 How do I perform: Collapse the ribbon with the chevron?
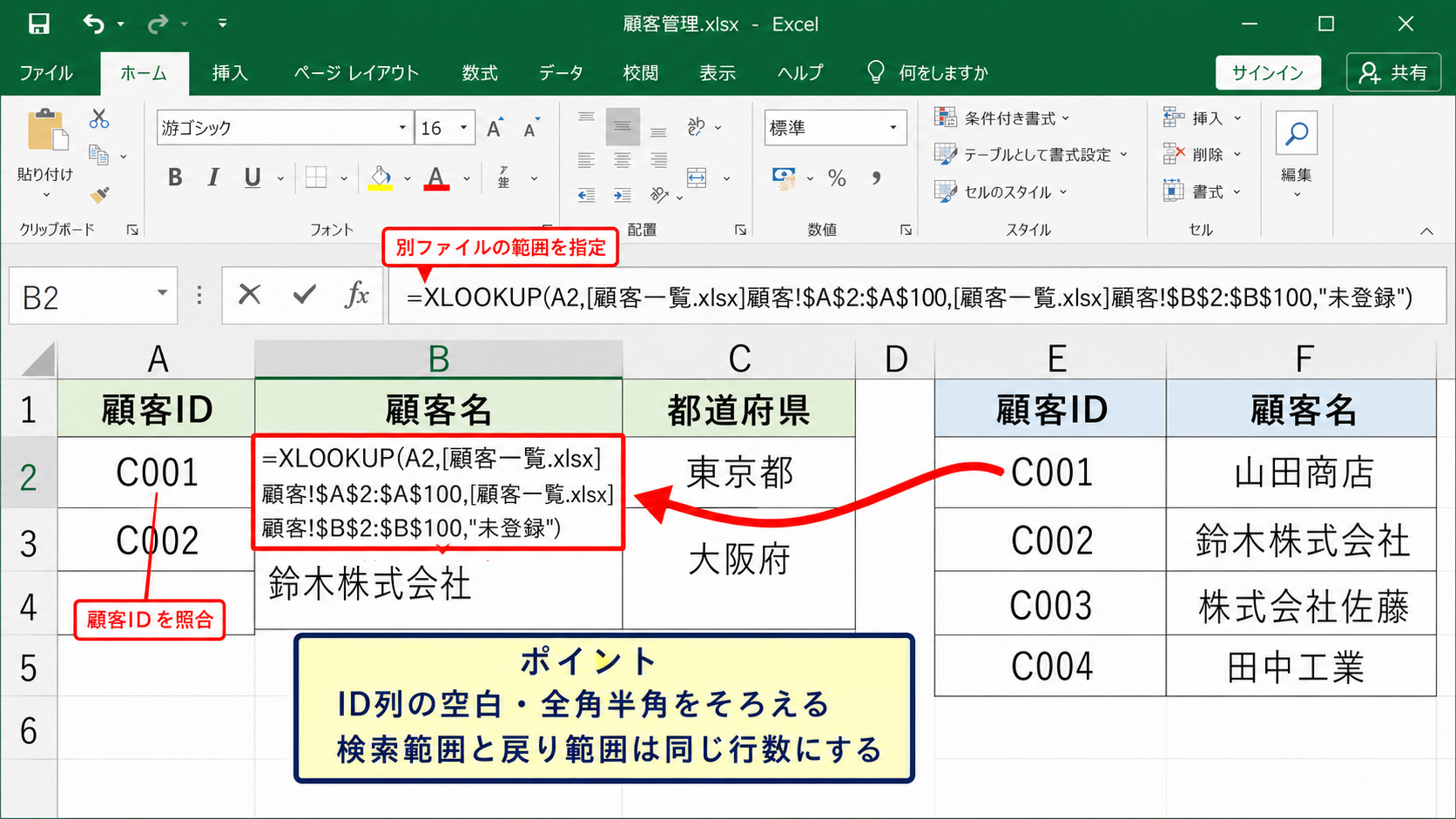(x=1426, y=231)
